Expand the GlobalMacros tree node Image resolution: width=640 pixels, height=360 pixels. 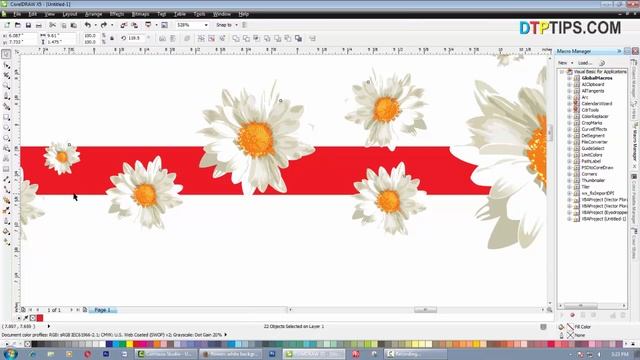tap(569, 78)
